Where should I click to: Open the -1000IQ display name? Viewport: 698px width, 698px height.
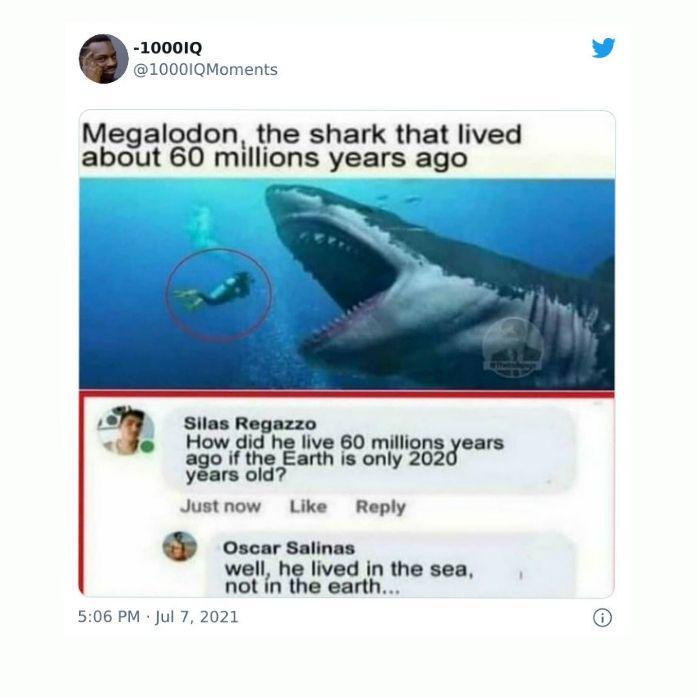coord(168,48)
